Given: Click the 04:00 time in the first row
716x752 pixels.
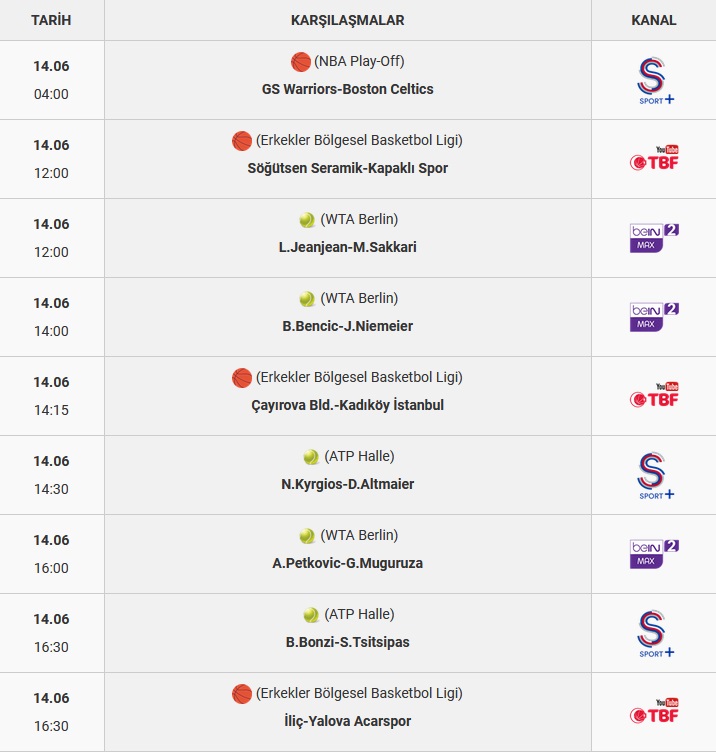Looking at the screenshot, I should [x=51, y=94].
